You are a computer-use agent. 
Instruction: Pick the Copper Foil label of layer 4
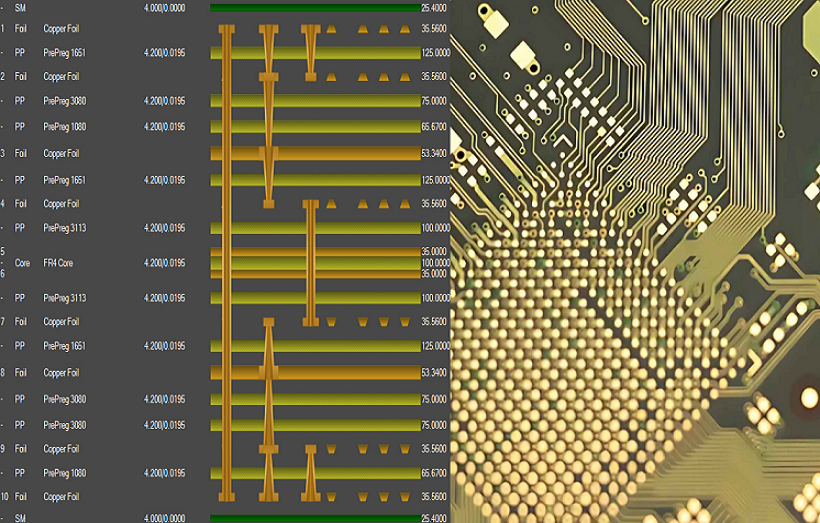(x=61, y=204)
